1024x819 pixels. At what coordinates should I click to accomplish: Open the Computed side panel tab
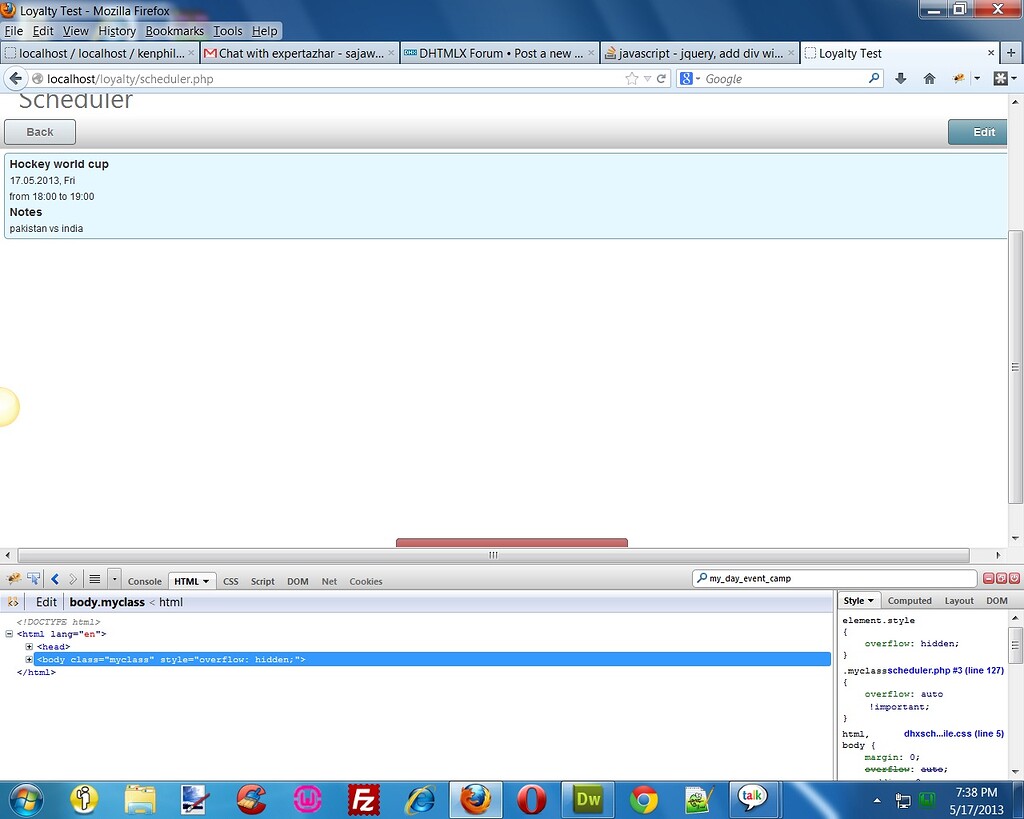click(909, 601)
